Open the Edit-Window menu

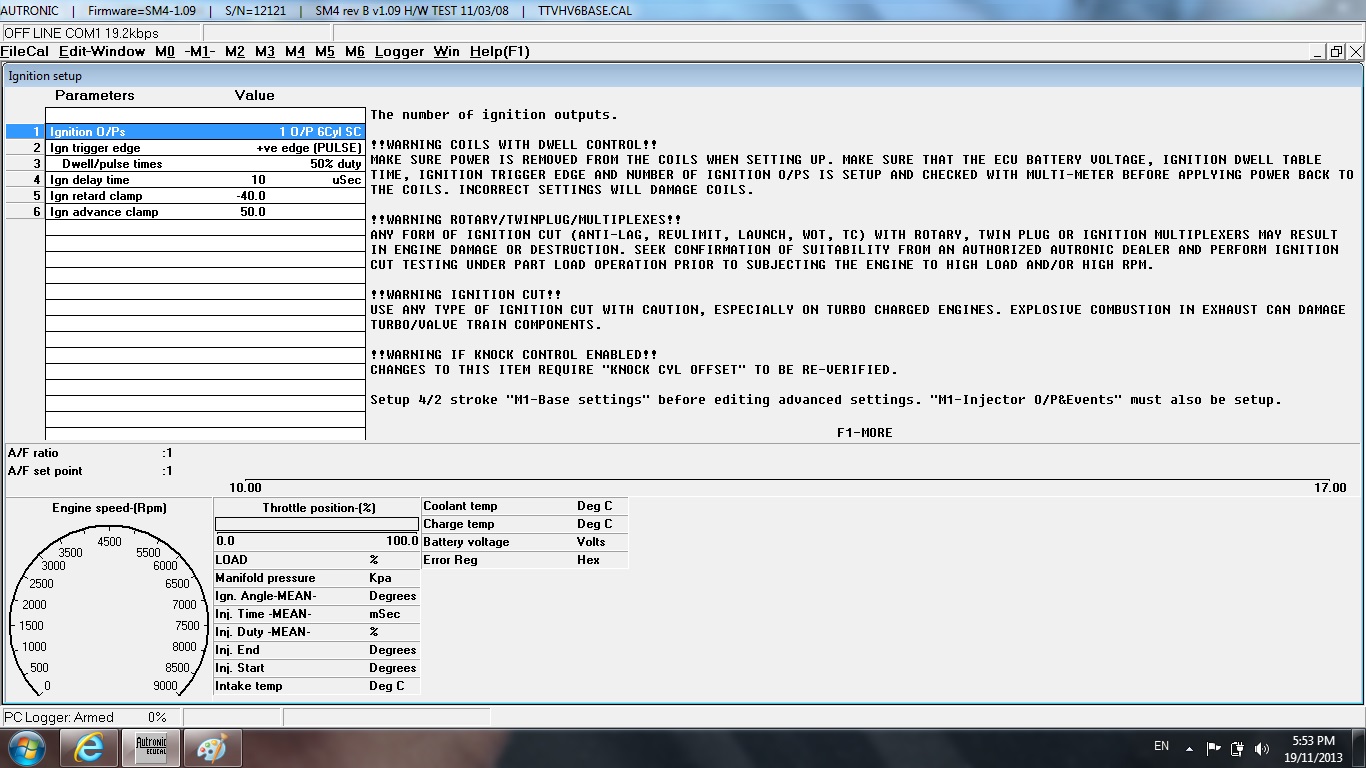point(102,52)
